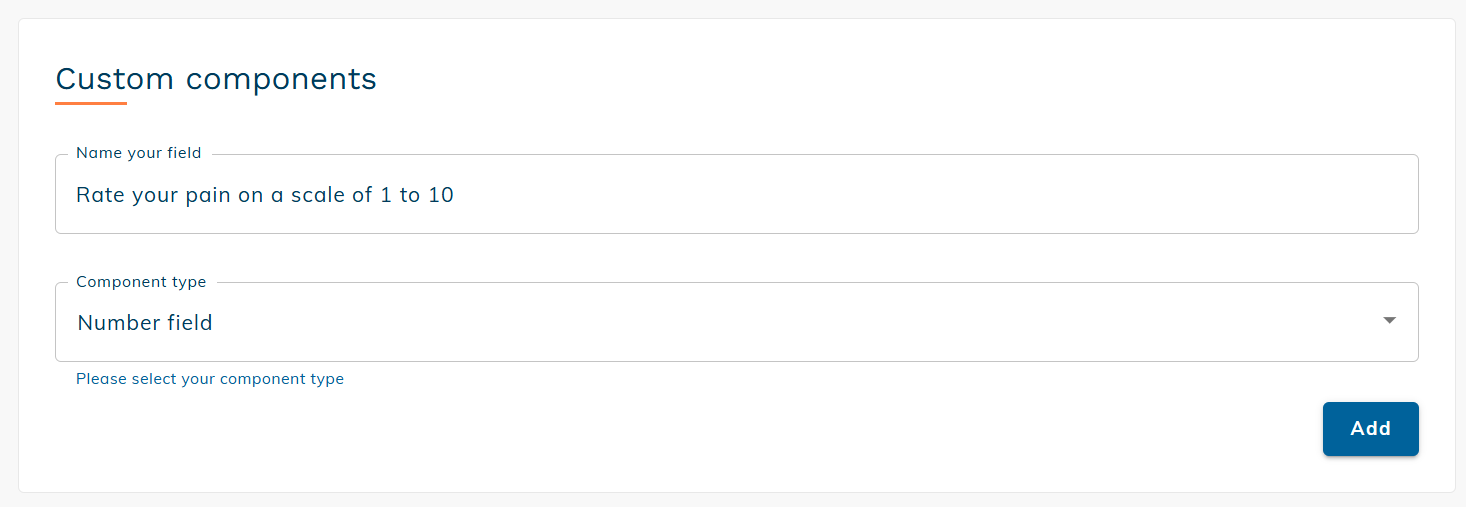Click the "Component type" label

click(x=141, y=282)
